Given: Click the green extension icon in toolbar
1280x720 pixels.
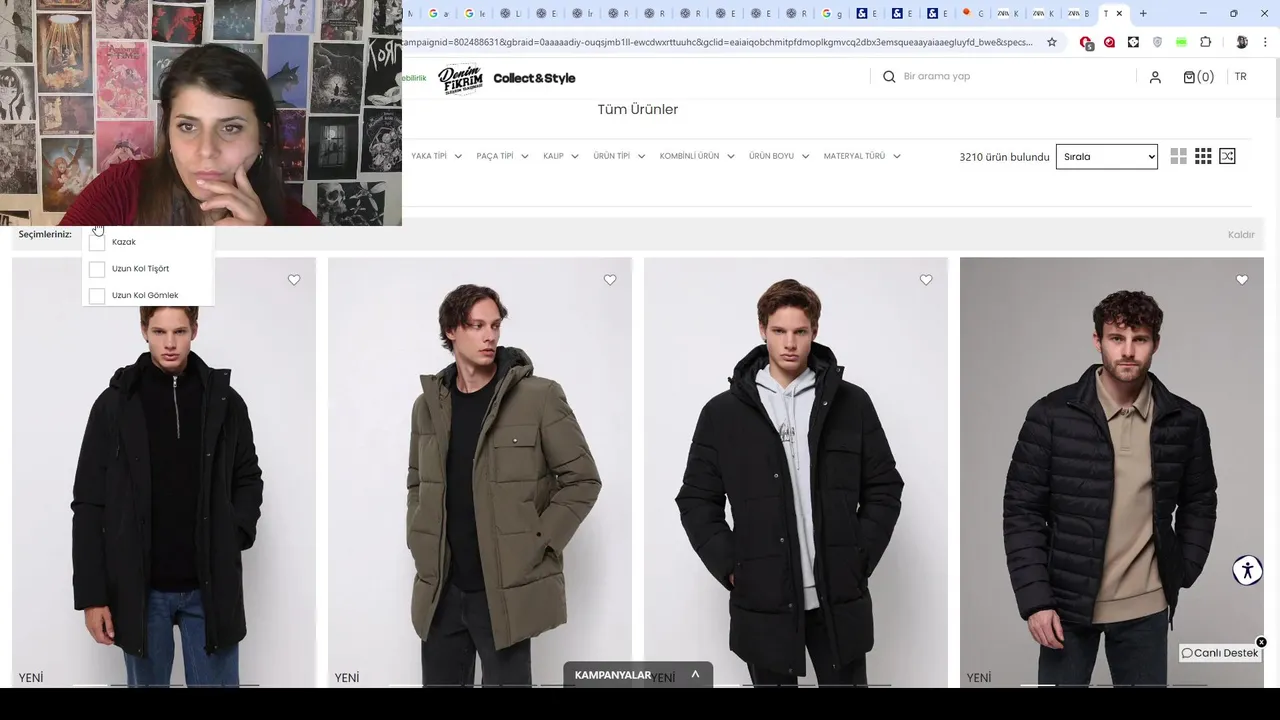Looking at the screenshot, I should tap(1181, 42).
